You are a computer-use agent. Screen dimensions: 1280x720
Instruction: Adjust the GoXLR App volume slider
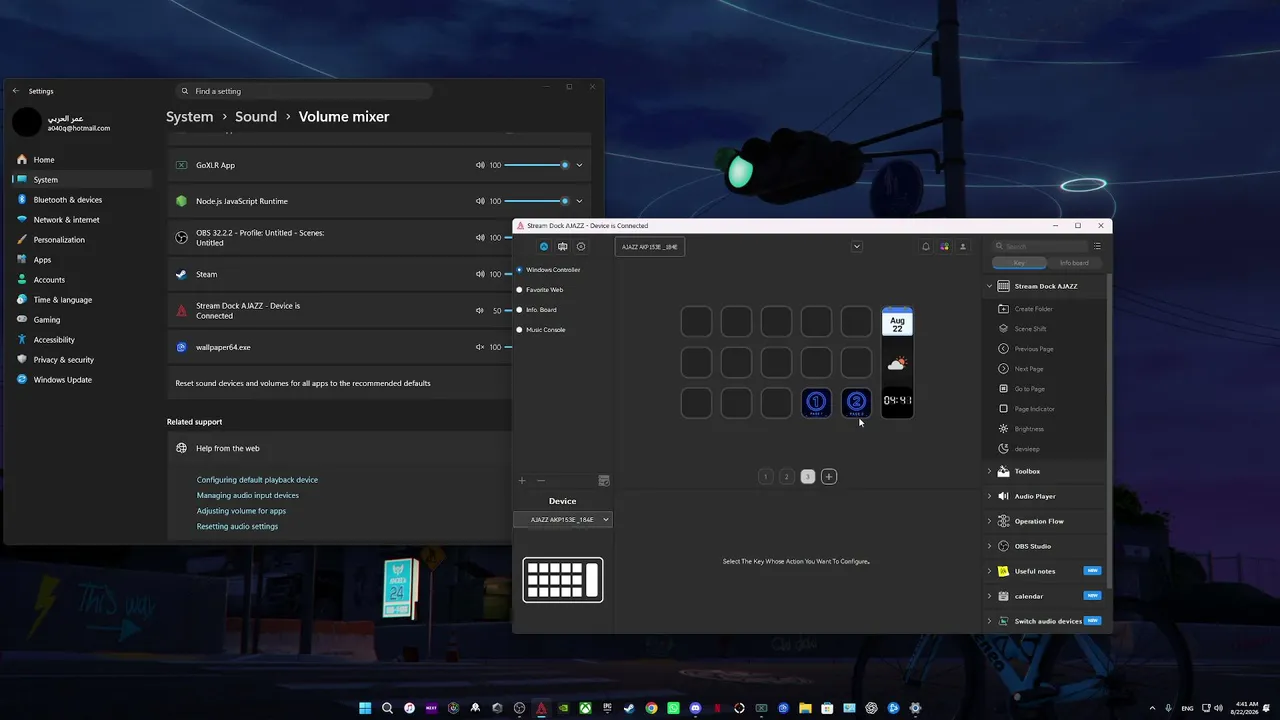click(x=537, y=165)
